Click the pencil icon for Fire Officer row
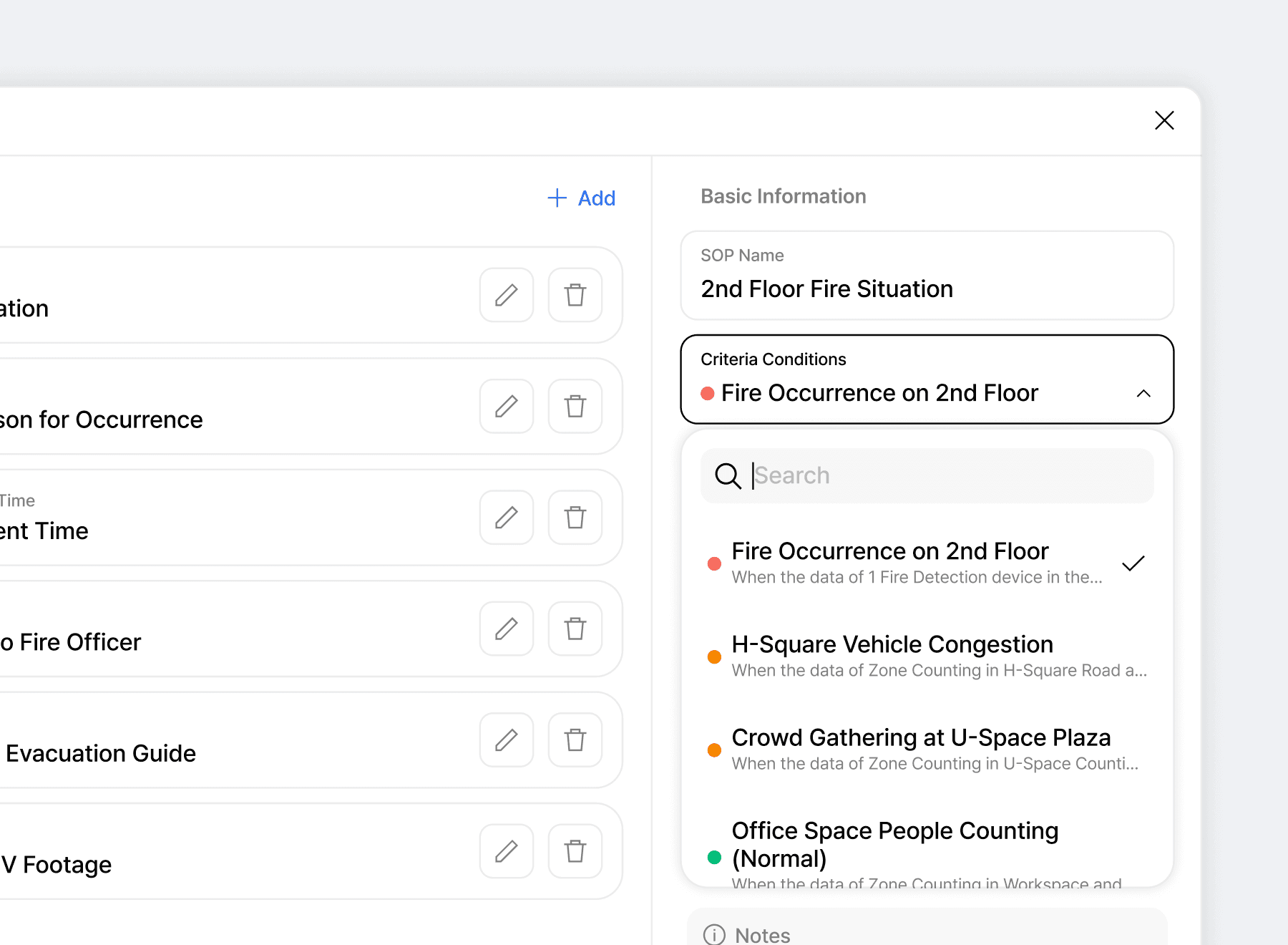Screen dimensions: 1288x945 507,629
